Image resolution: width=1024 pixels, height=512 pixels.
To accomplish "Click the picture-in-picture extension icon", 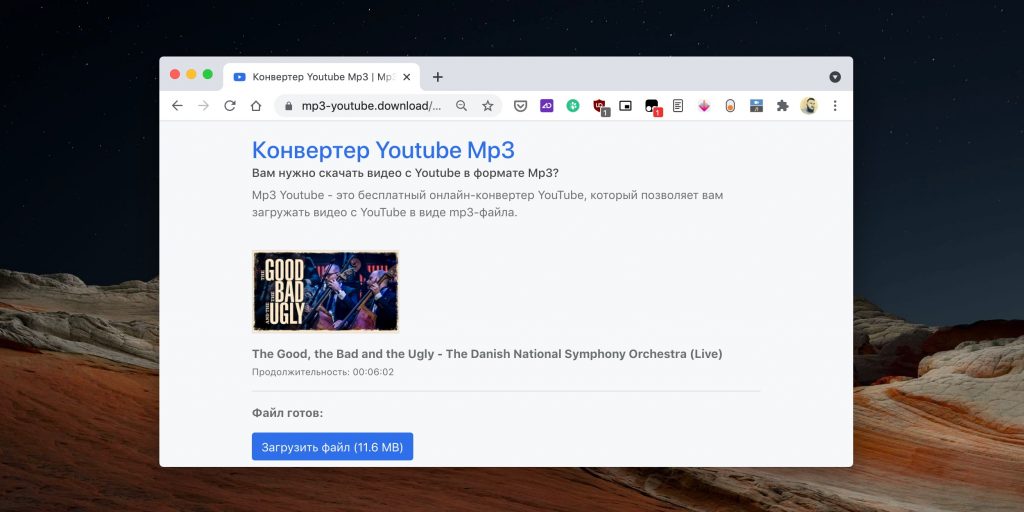I will pyautogui.click(x=626, y=106).
